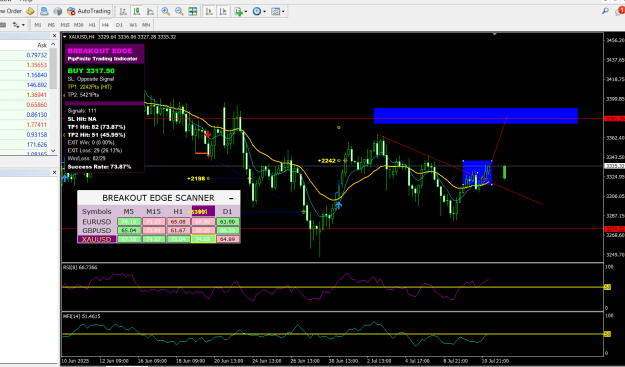This screenshot has height=367, width=625.
Task: Expand the periods dropdown arrow
Action: (264, 12)
